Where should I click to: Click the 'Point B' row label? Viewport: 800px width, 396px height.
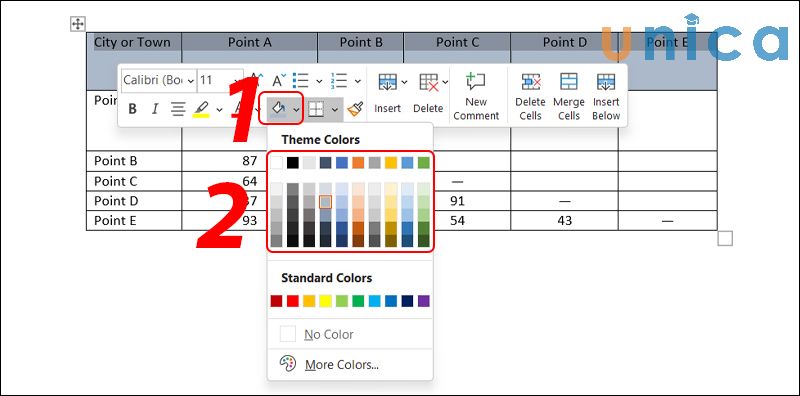coord(116,161)
